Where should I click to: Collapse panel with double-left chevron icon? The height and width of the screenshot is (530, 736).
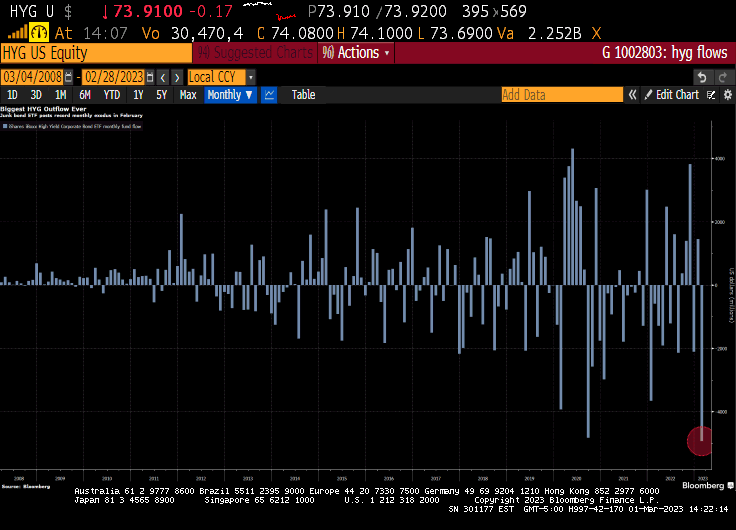coord(631,95)
